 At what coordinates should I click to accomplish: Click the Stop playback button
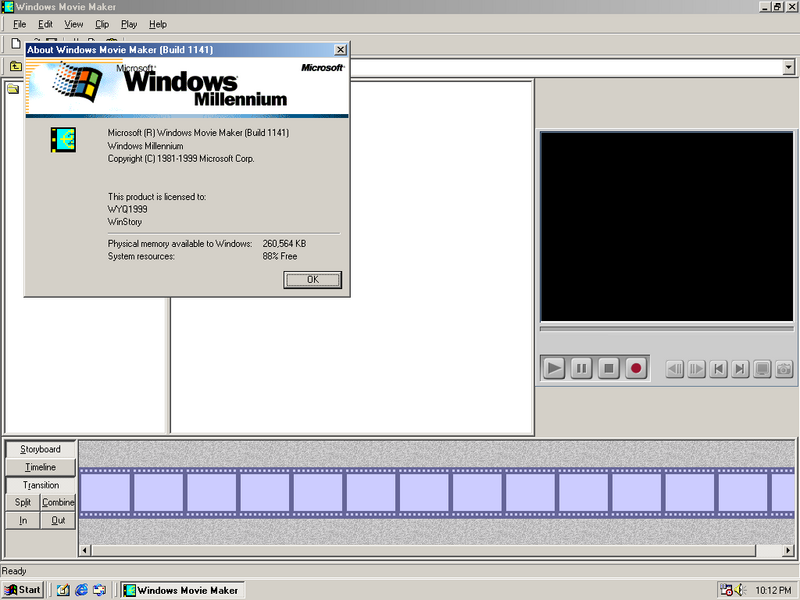pyautogui.click(x=608, y=368)
